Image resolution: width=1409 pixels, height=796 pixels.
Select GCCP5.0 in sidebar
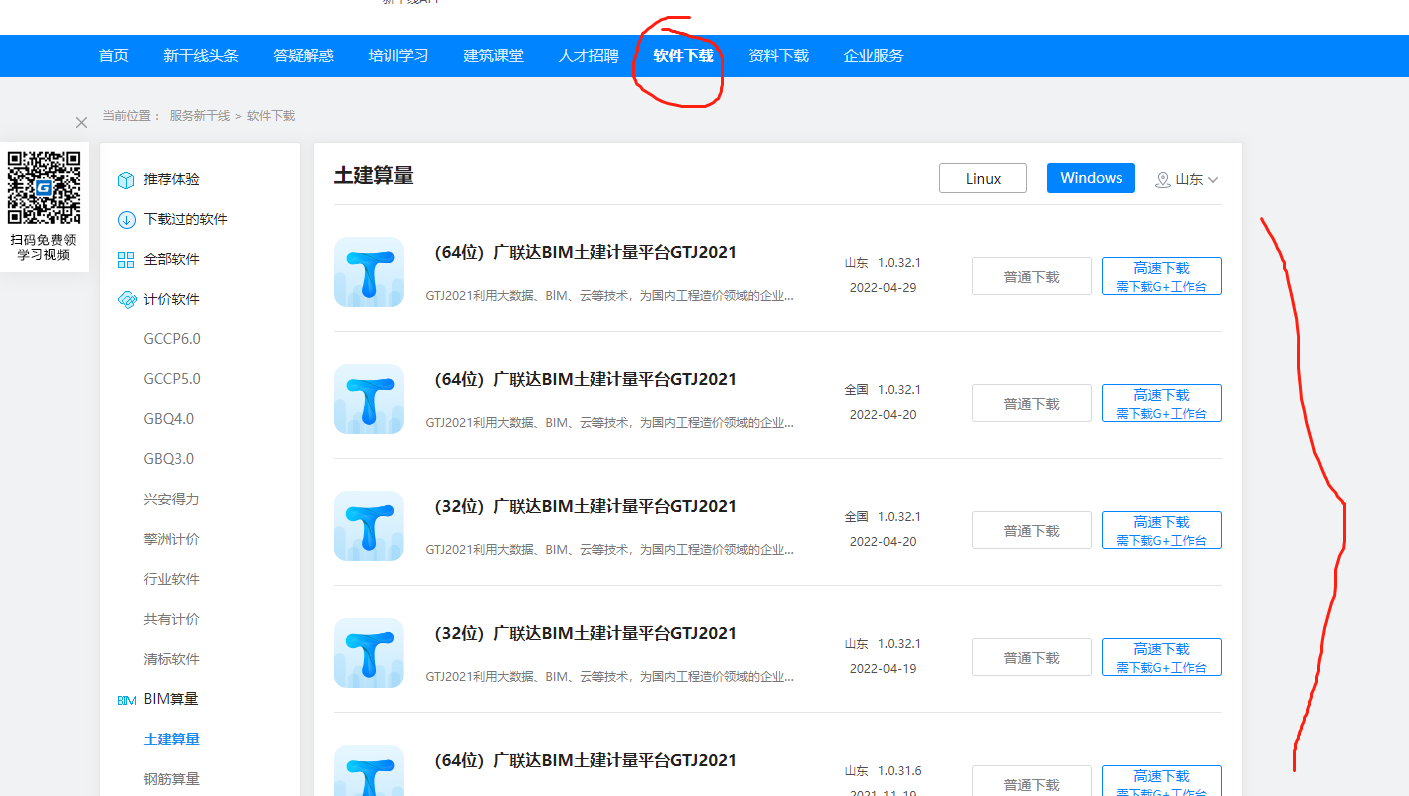[x=172, y=379]
